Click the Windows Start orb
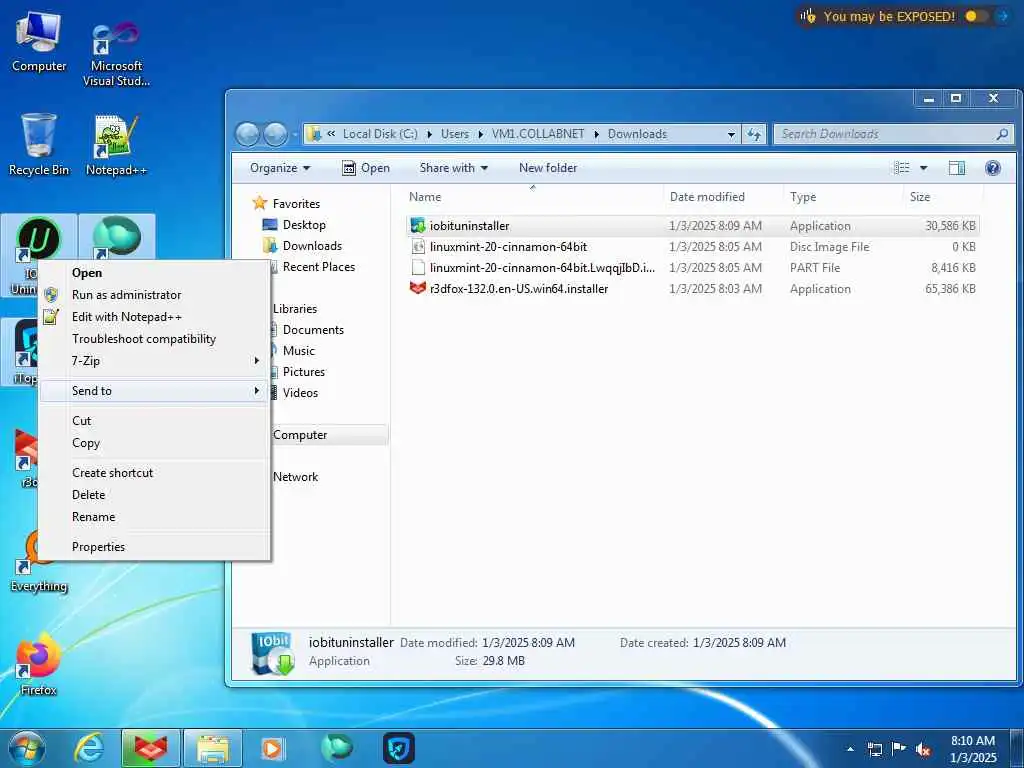Viewport: 1024px width, 768px height. (x=26, y=748)
